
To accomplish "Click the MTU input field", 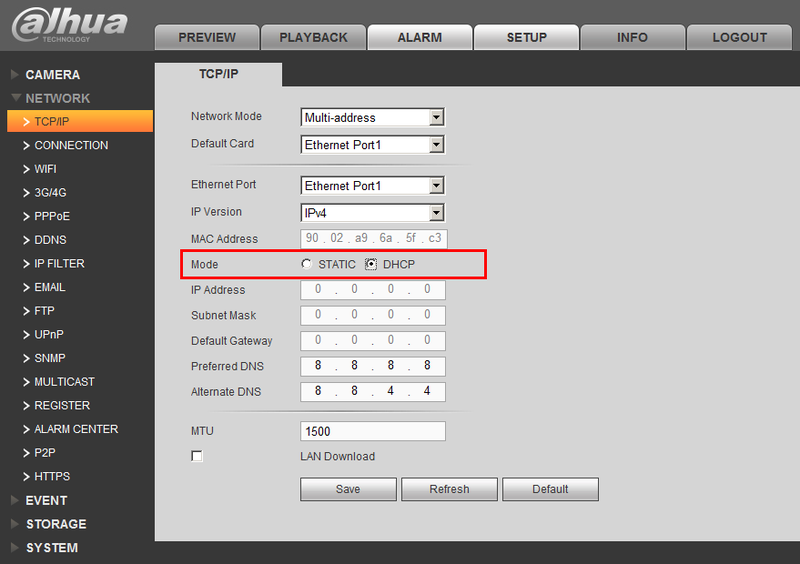I will (372, 432).
